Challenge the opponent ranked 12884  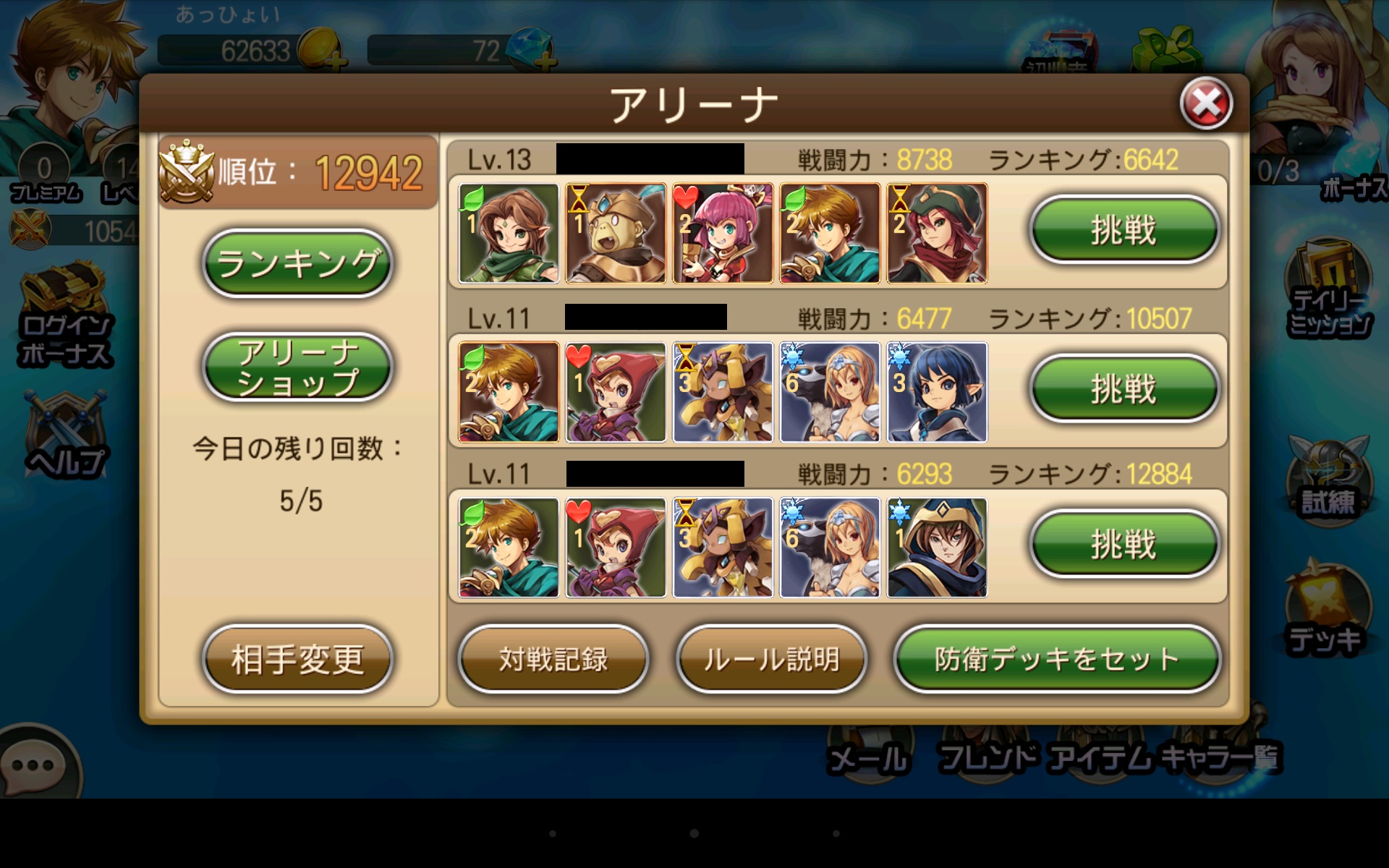pyautogui.click(x=1124, y=544)
